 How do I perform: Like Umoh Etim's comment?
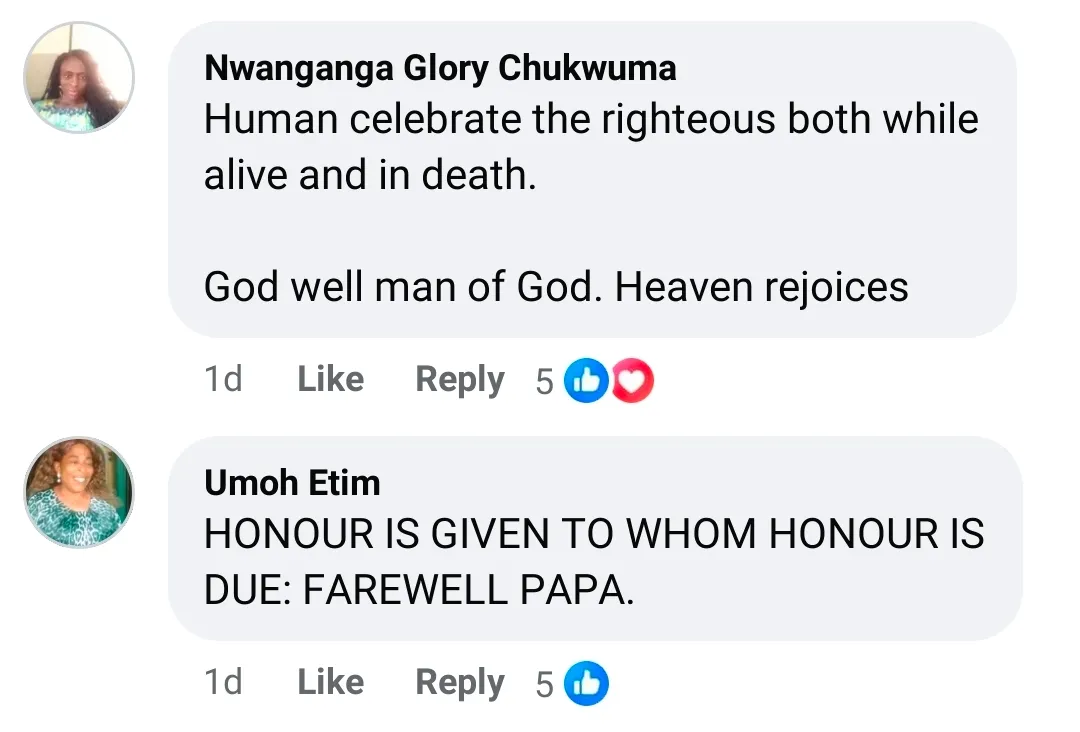[x=330, y=683]
